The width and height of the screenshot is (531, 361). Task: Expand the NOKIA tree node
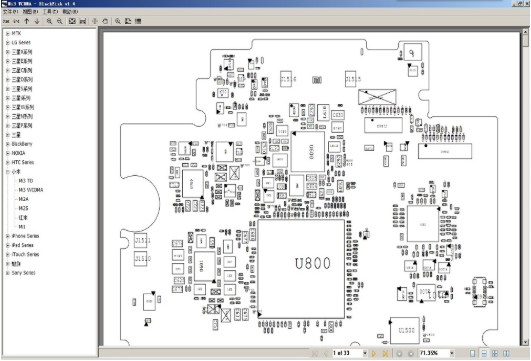[7, 153]
